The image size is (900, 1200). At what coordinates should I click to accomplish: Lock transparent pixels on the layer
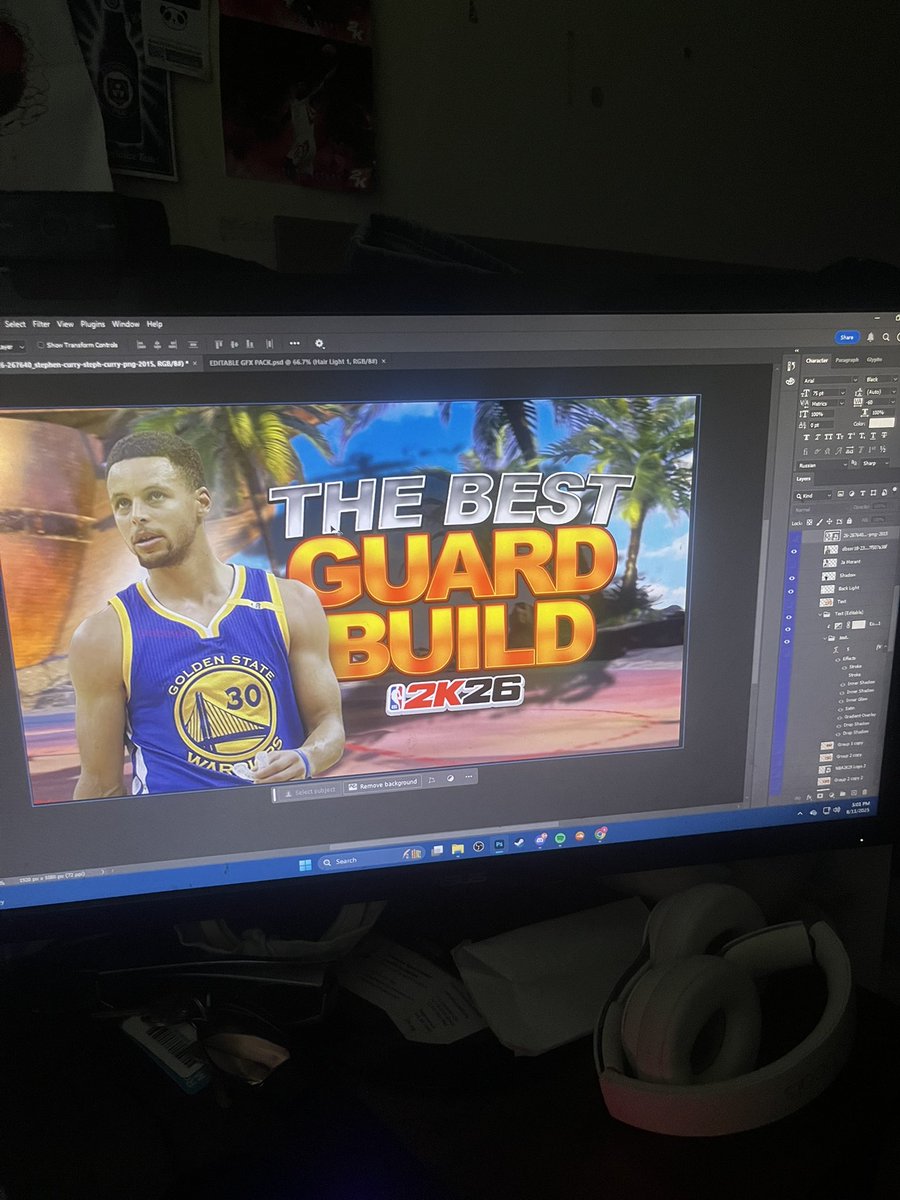809,523
